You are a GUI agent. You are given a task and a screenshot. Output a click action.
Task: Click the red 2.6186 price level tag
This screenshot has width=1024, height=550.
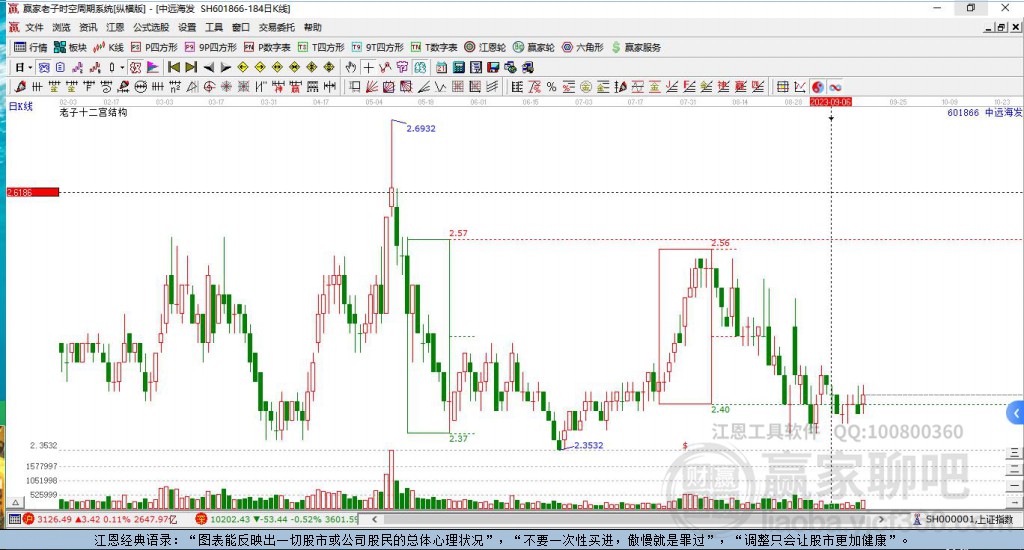tap(33, 192)
